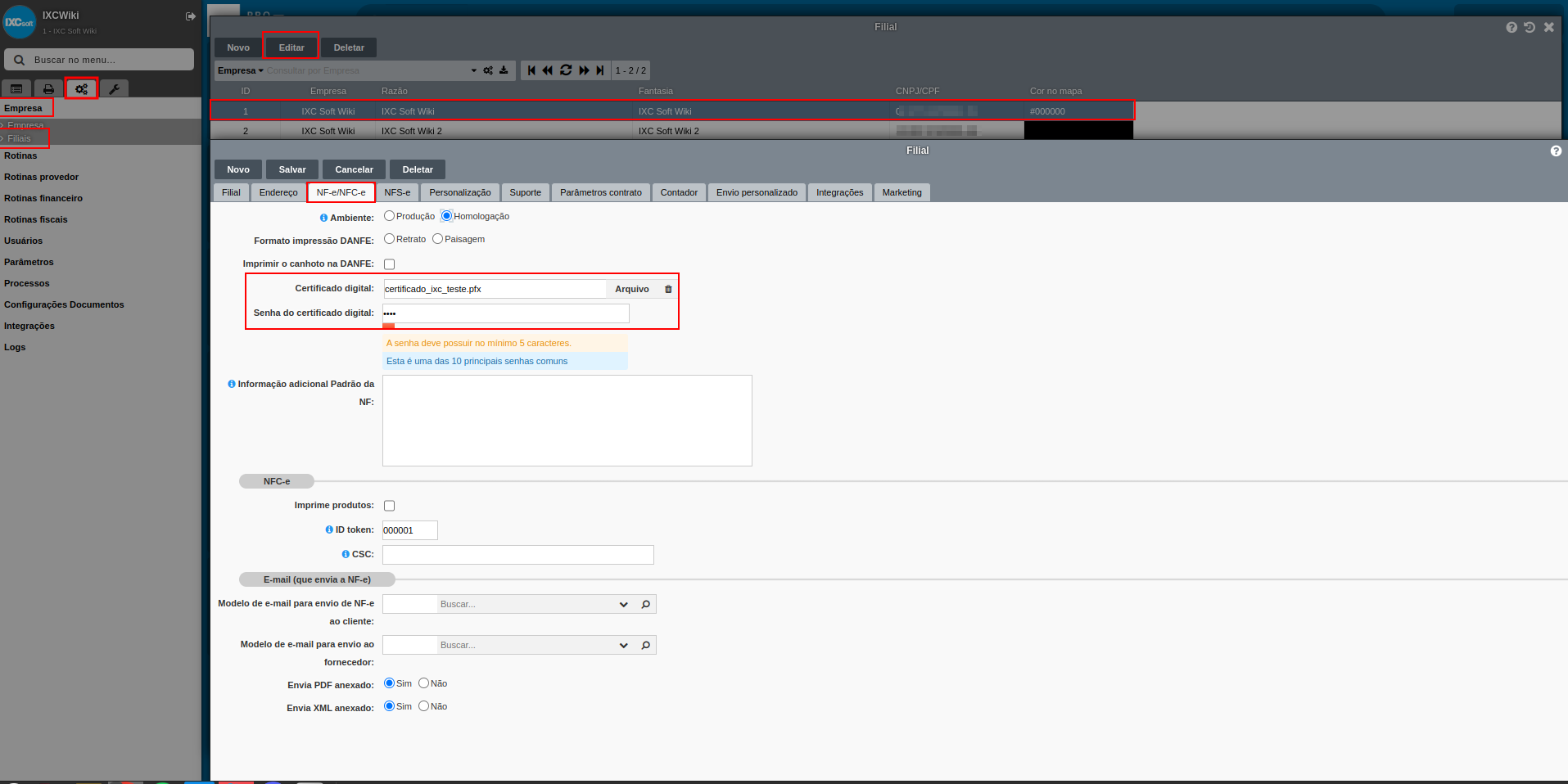Viewport: 1568px width, 784px height.
Task: Go to last page of records
Action: [600, 70]
